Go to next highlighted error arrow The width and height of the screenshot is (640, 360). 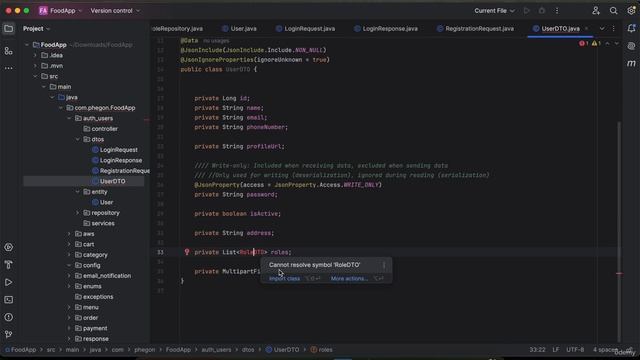[x=617, y=43]
